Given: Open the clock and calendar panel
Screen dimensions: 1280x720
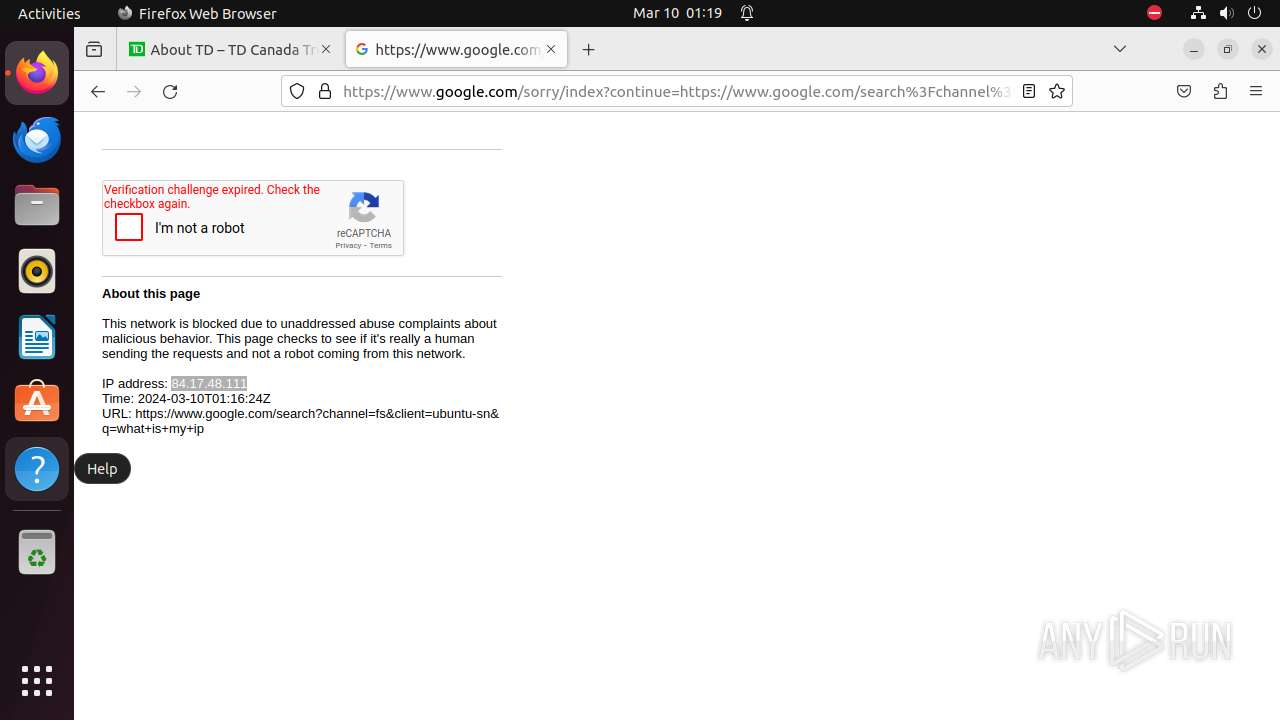Looking at the screenshot, I should click(677, 13).
